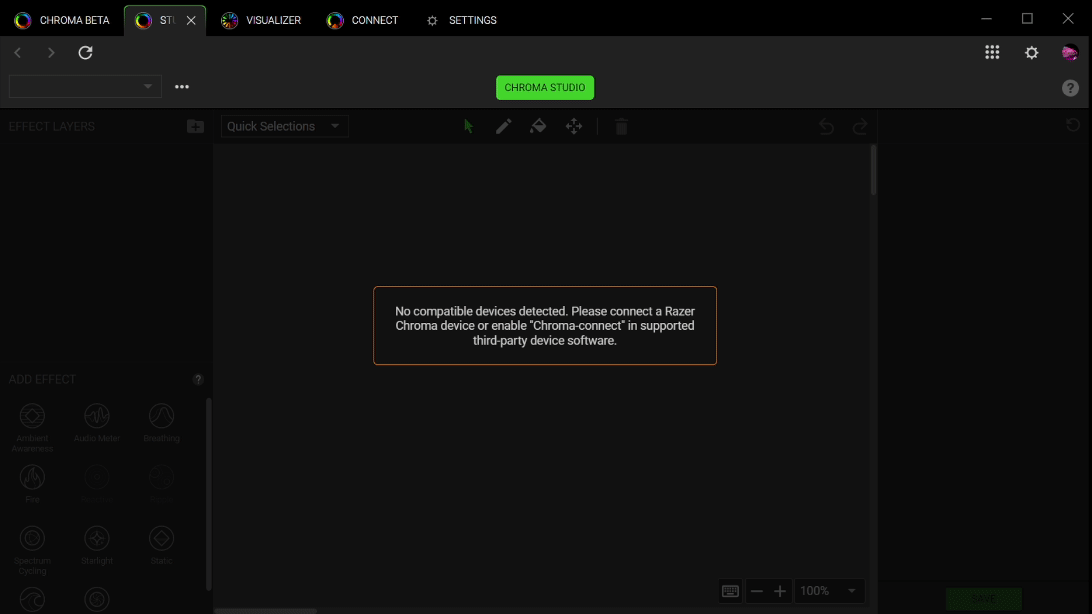Open the Add Effect help tooltip

(x=198, y=379)
